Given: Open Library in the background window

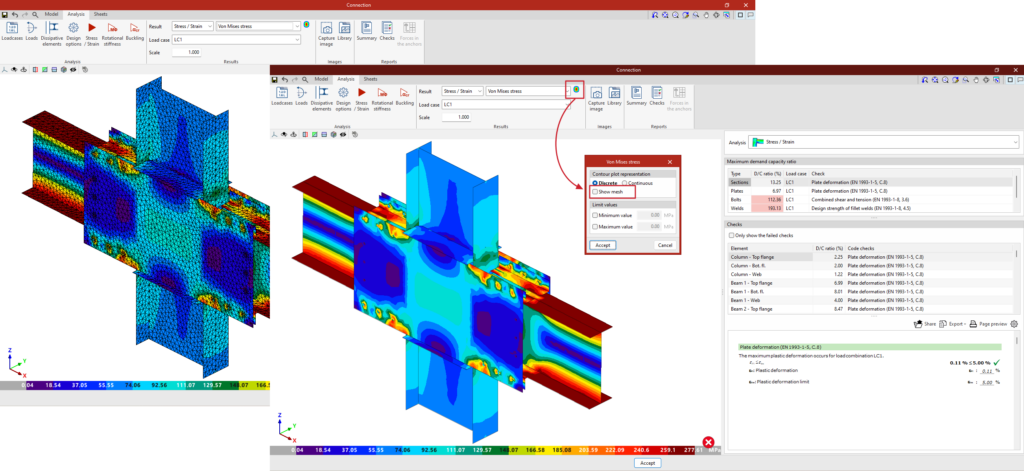Looking at the screenshot, I should coord(345,31).
